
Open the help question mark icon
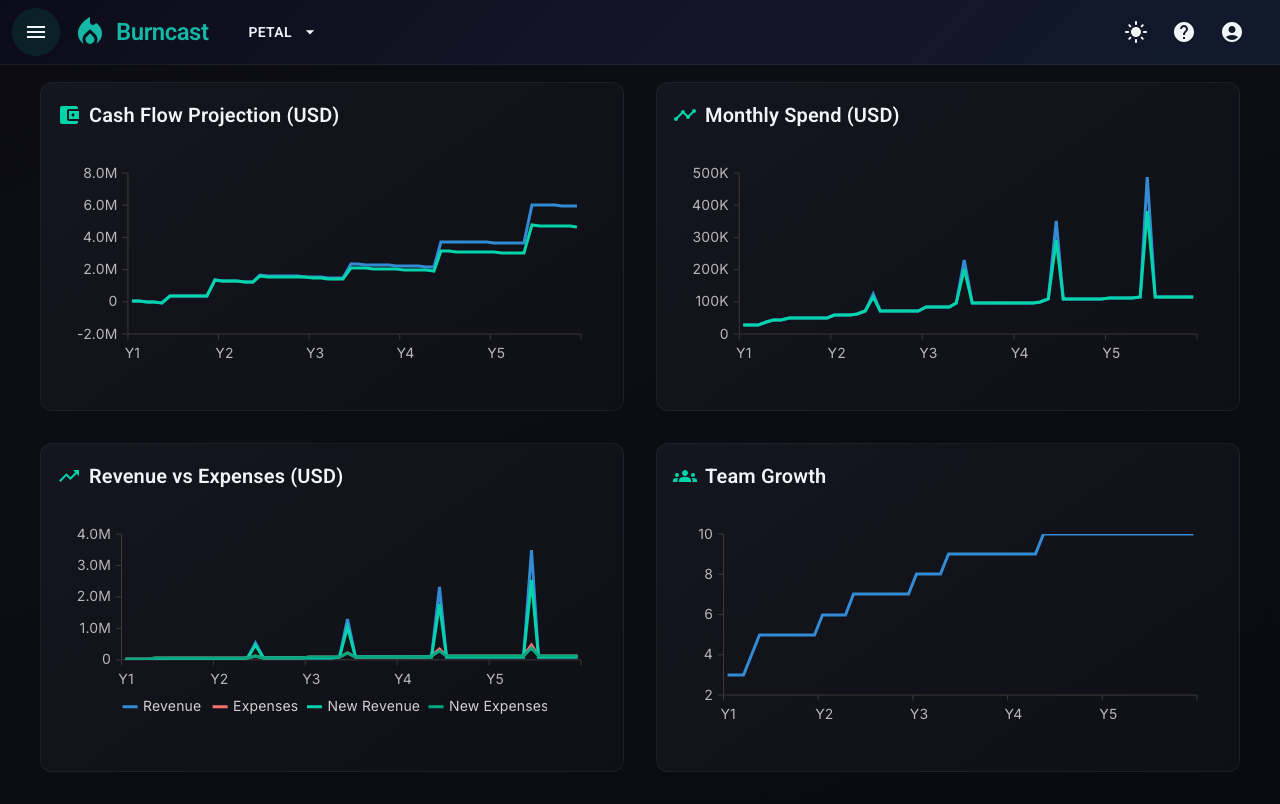pyautogui.click(x=1184, y=32)
